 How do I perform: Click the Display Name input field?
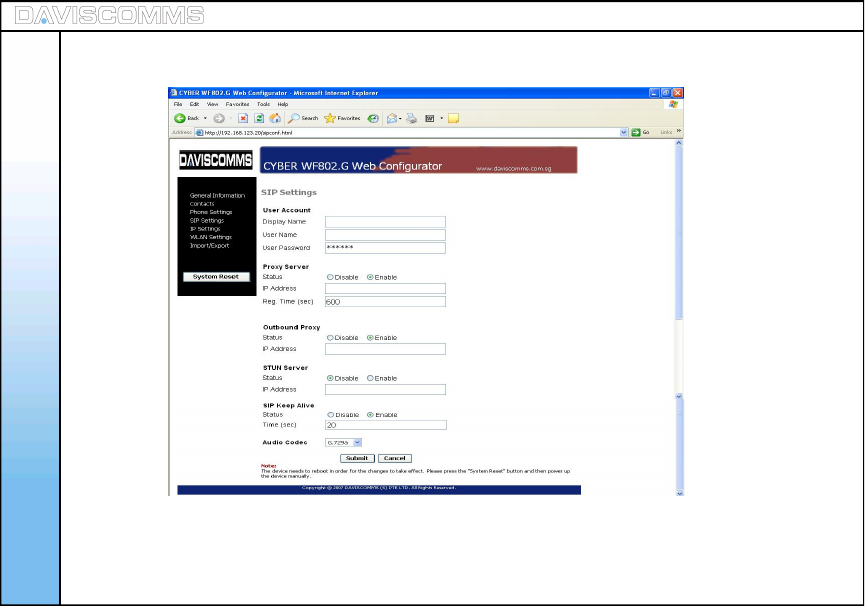click(385, 222)
